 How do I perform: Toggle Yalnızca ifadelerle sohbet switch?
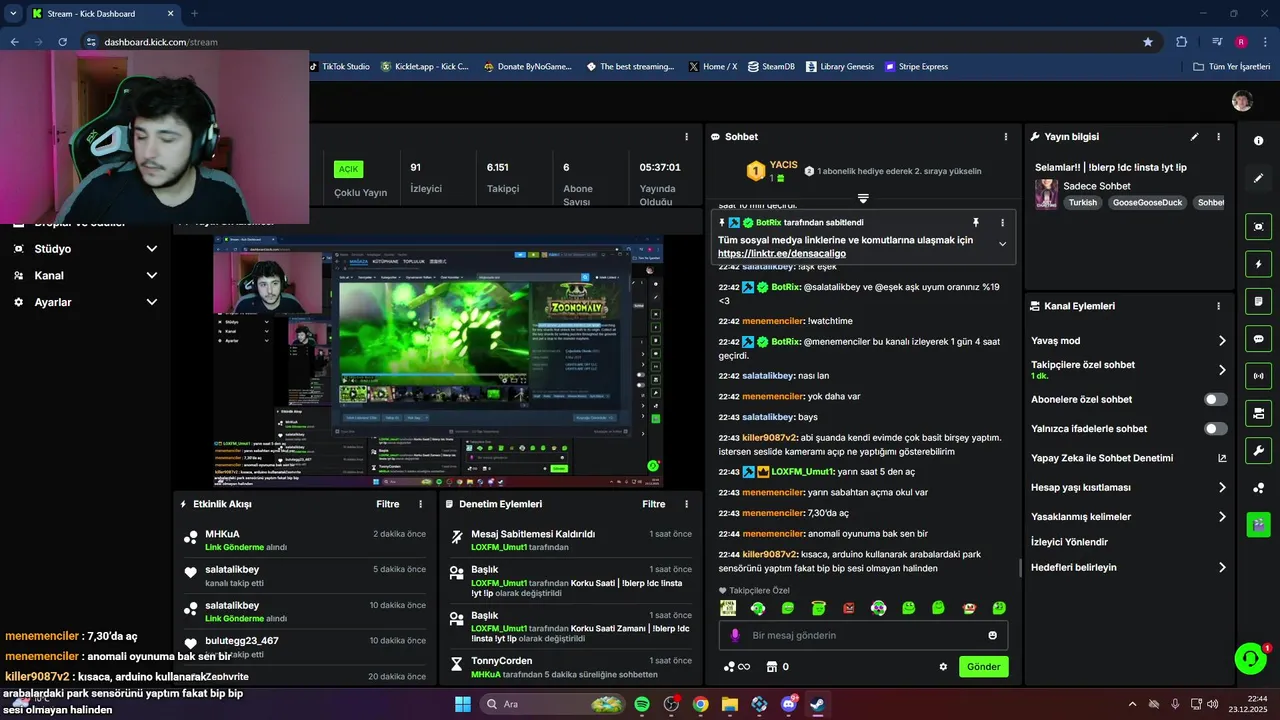pos(1215,429)
